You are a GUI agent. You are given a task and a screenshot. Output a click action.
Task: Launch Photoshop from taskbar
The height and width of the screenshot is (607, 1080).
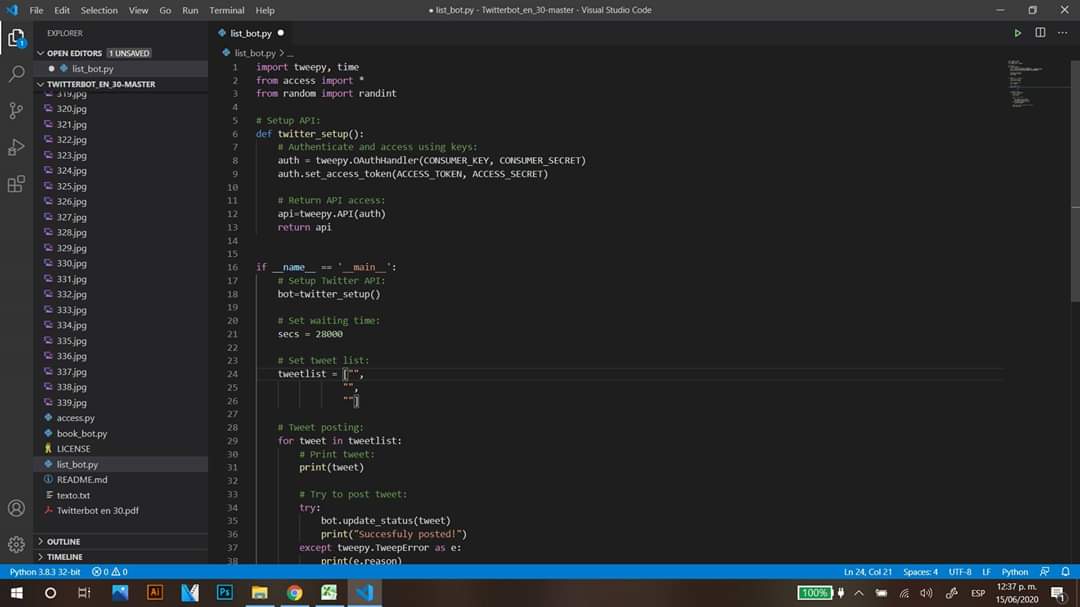(x=225, y=593)
